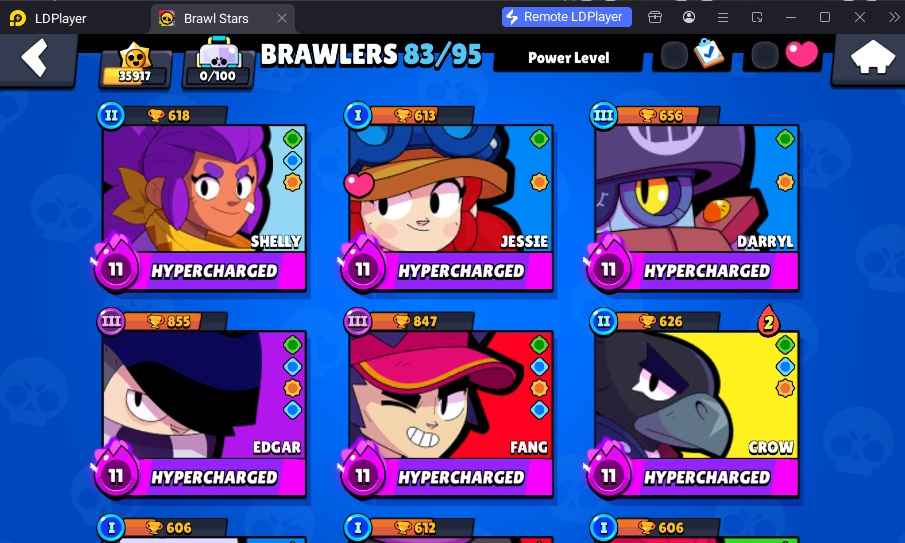Image resolution: width=905 pixels, height=543 pixels.
Task: Toggle the pink heart favorites filter
Action: point(802,55)
